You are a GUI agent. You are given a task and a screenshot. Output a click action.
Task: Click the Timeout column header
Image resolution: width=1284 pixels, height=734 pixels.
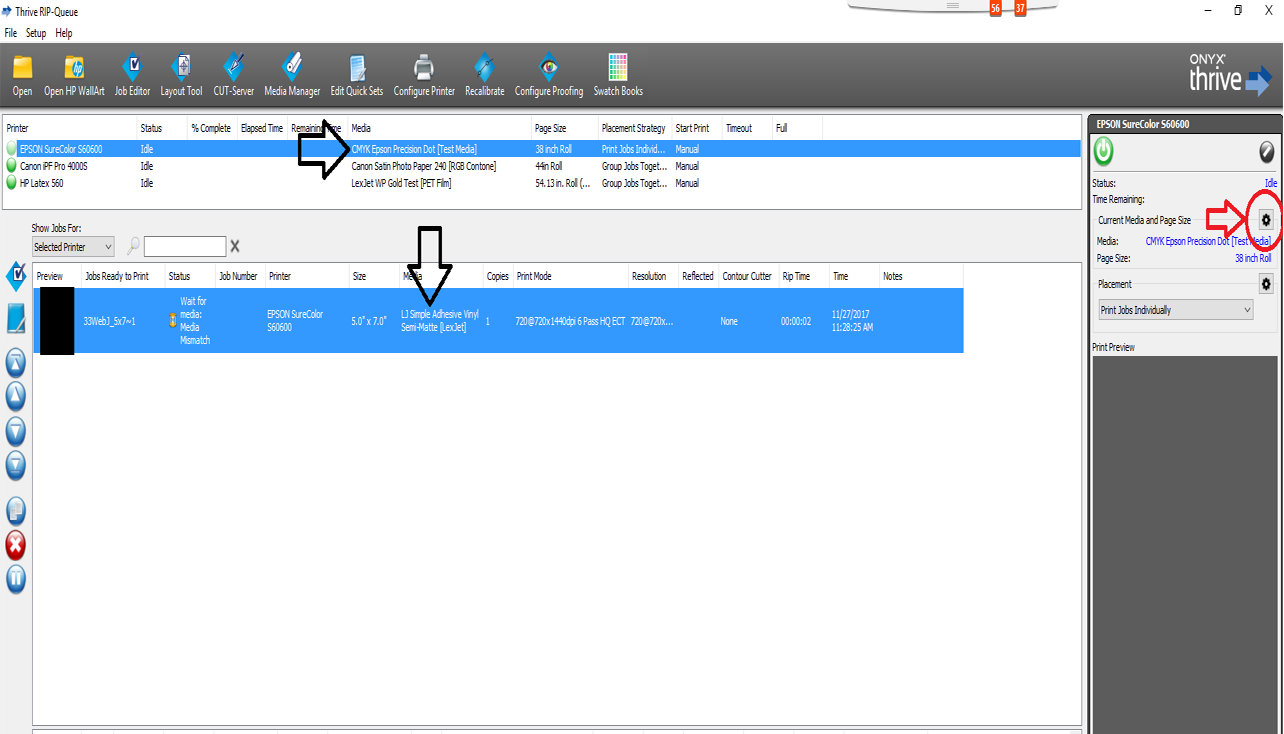click(747, 128)
